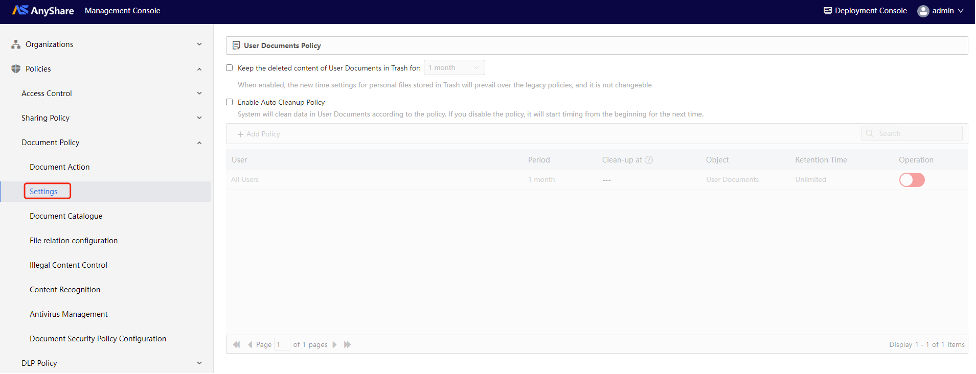The width and height of the screenshot is (976, 374).
Task: Click the Add Policy button
Action: click(259, 134)
